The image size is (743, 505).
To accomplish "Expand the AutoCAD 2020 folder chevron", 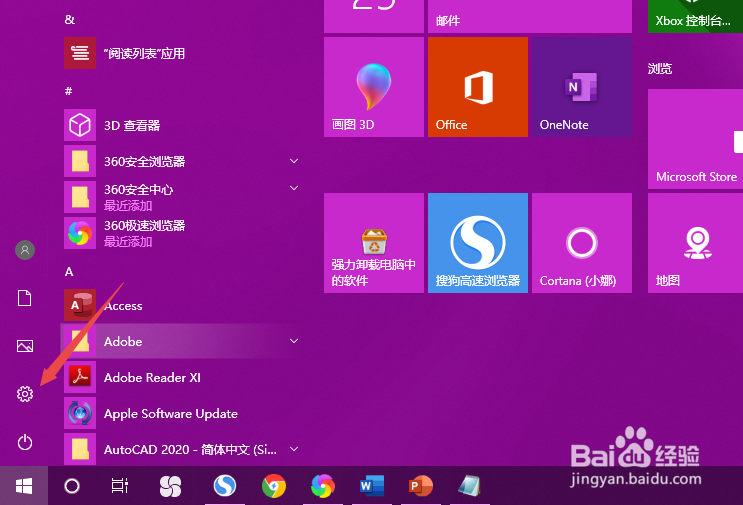I will [x=294, y=449].
